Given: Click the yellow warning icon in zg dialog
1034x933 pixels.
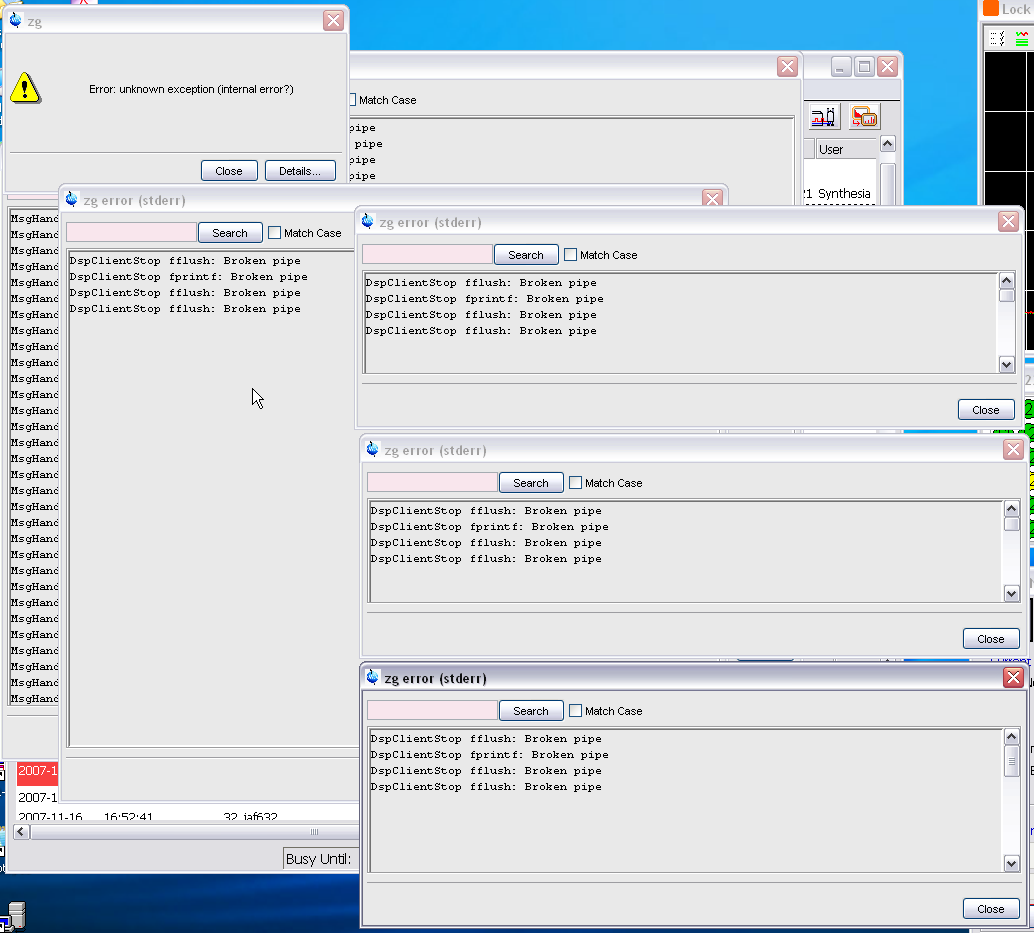Looking at the screenshot, I should [26, 88].
